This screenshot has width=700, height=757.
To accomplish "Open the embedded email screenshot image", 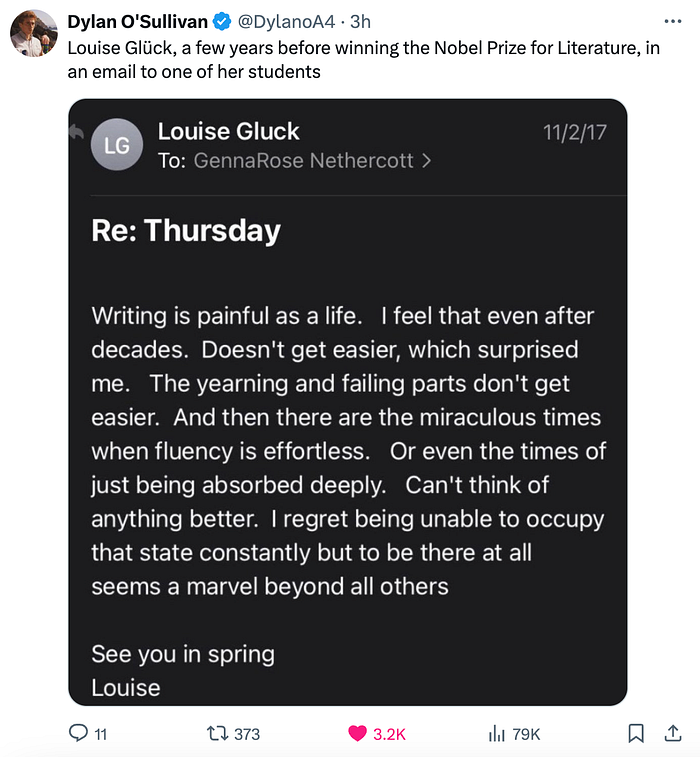I will 348,402.
